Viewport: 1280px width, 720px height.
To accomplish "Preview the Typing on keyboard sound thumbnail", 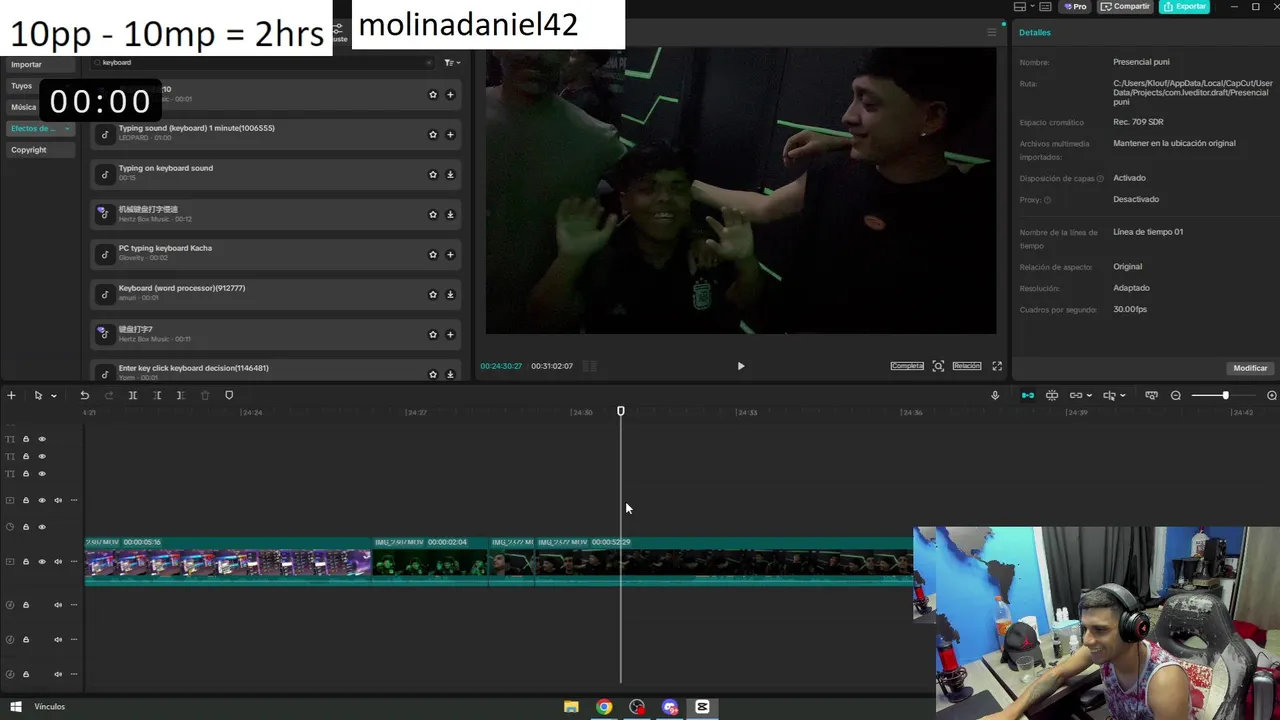I will pos(104,174).
